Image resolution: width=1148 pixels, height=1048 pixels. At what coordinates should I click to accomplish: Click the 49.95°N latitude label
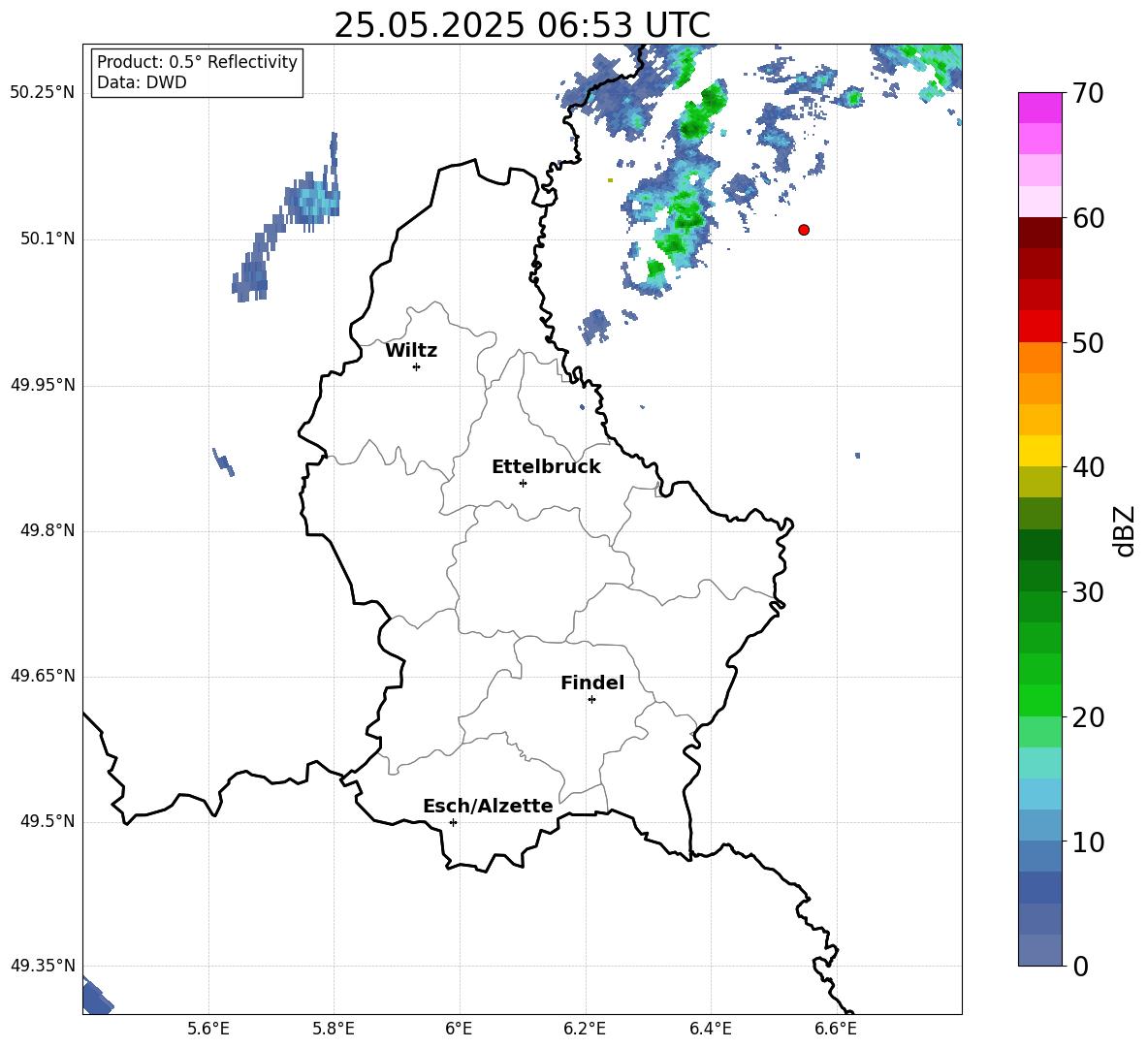coord(43,385)
